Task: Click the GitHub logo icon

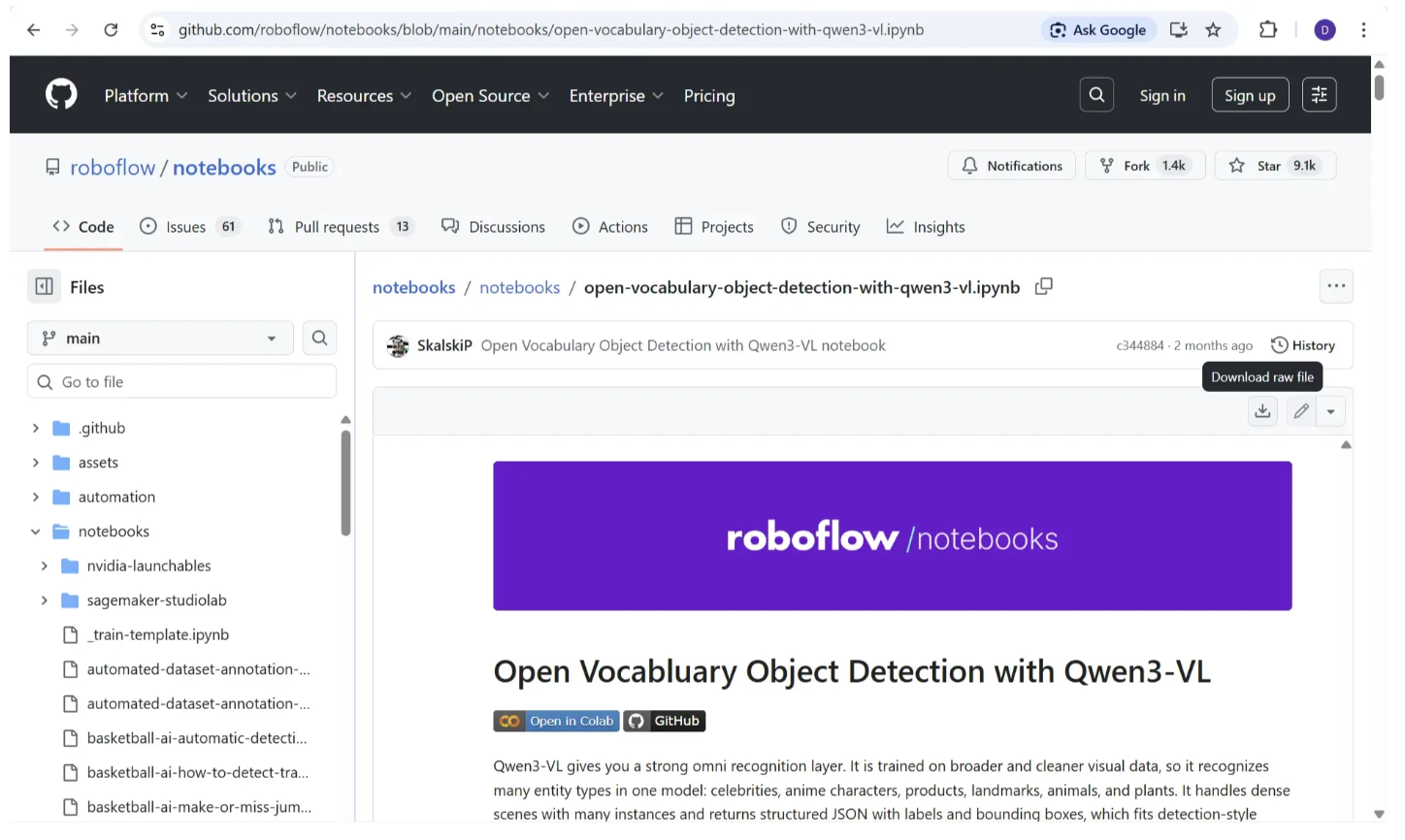Action: [x=61, y=95]
